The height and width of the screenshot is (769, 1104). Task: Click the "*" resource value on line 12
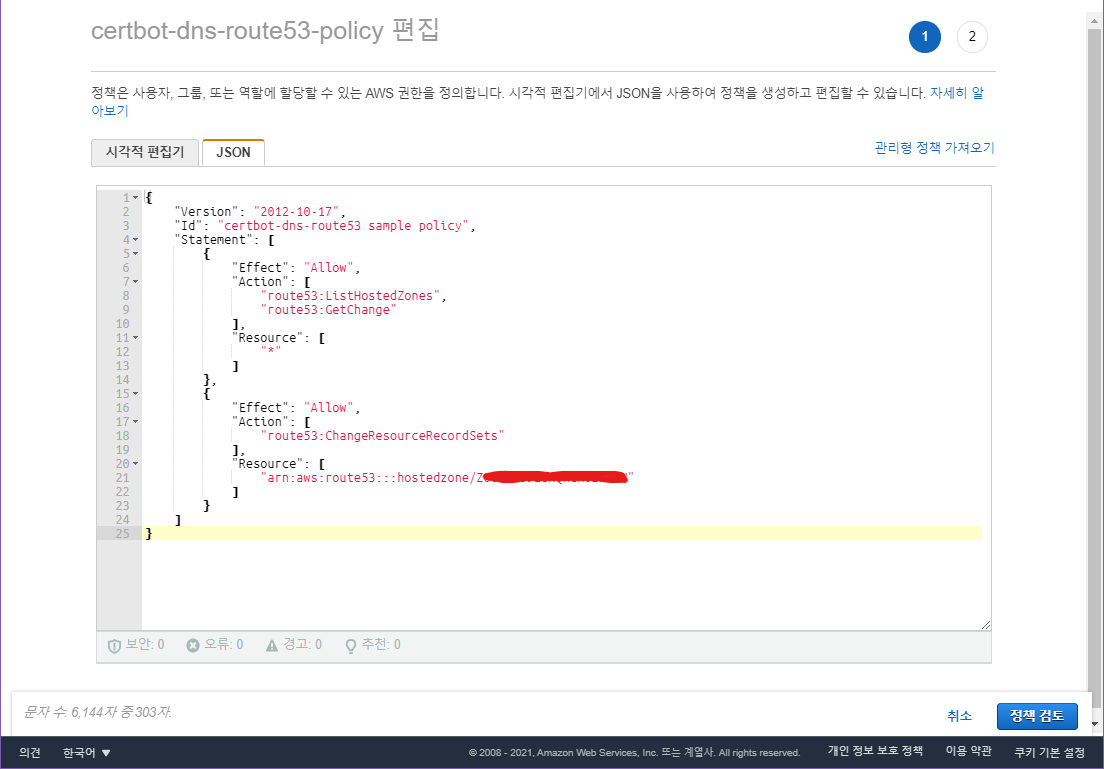tap(271, 352)
